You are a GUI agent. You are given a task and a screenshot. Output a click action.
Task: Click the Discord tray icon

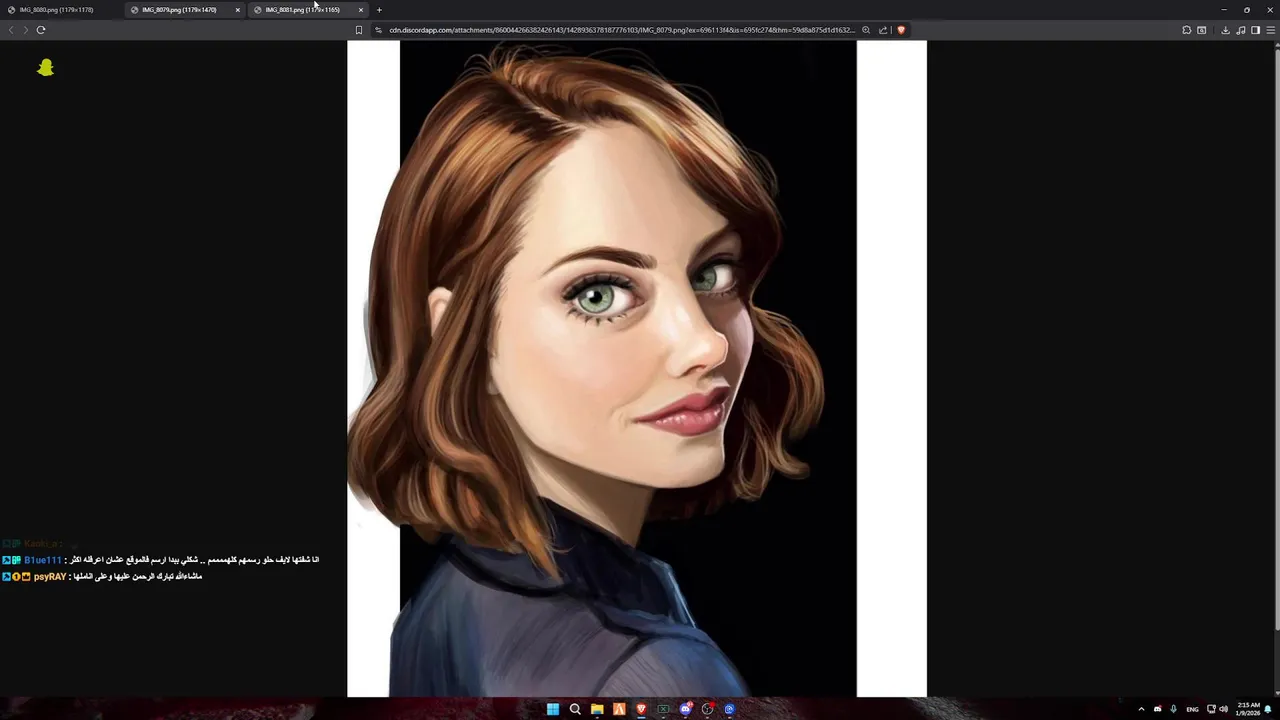click(x=1158, y=709)
